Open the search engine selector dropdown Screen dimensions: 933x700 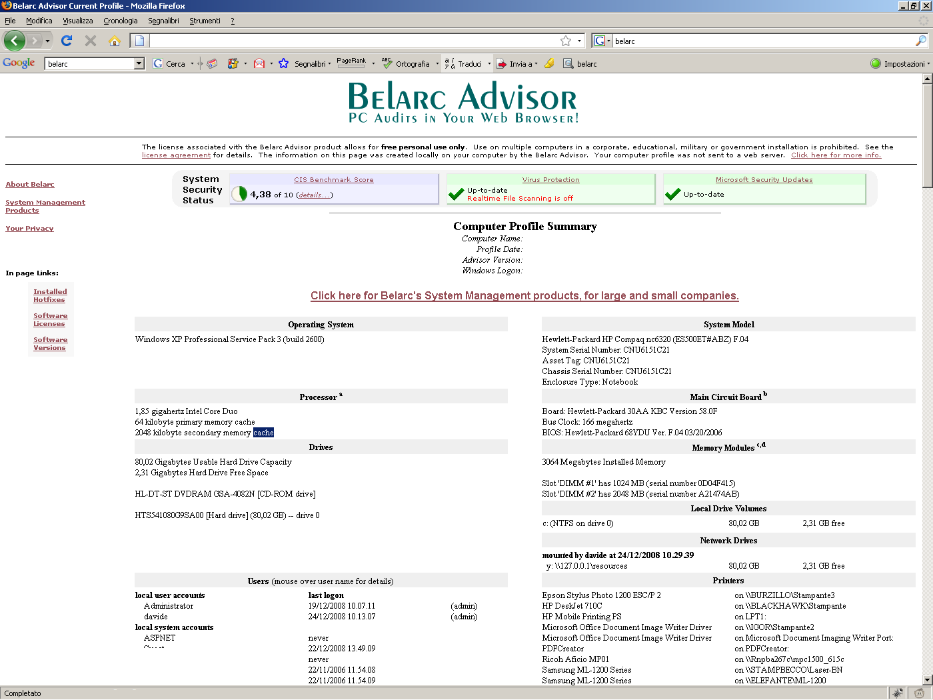[x=602, y=40]
